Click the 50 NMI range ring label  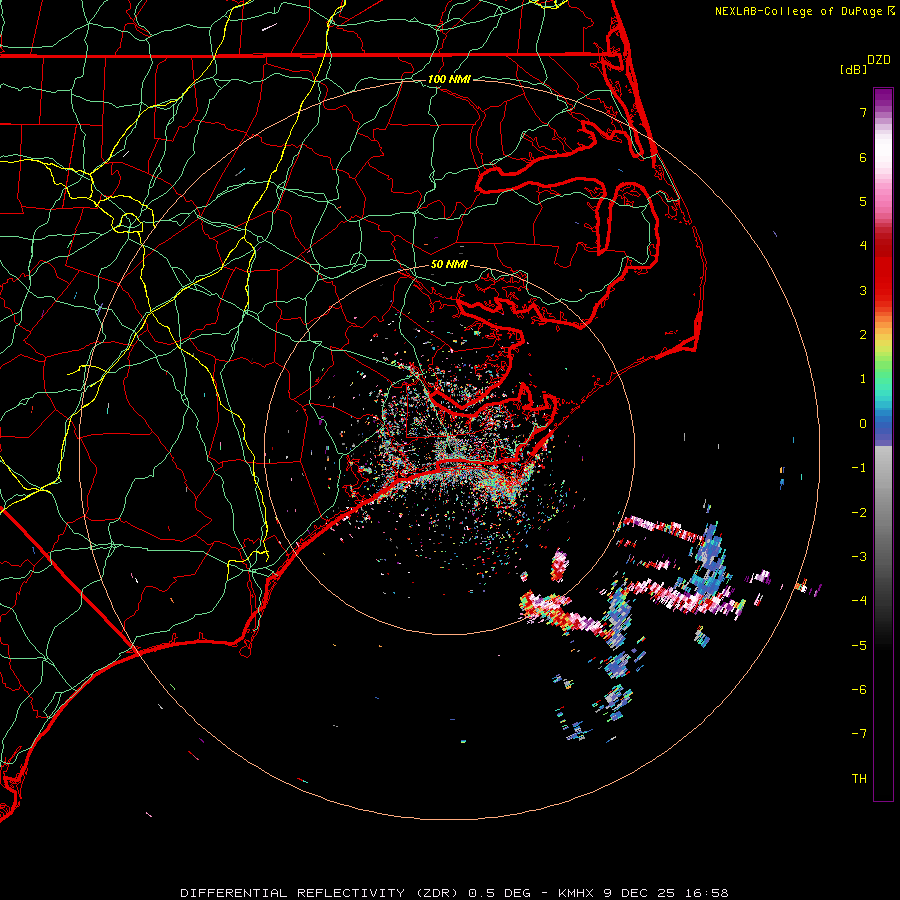449,264
